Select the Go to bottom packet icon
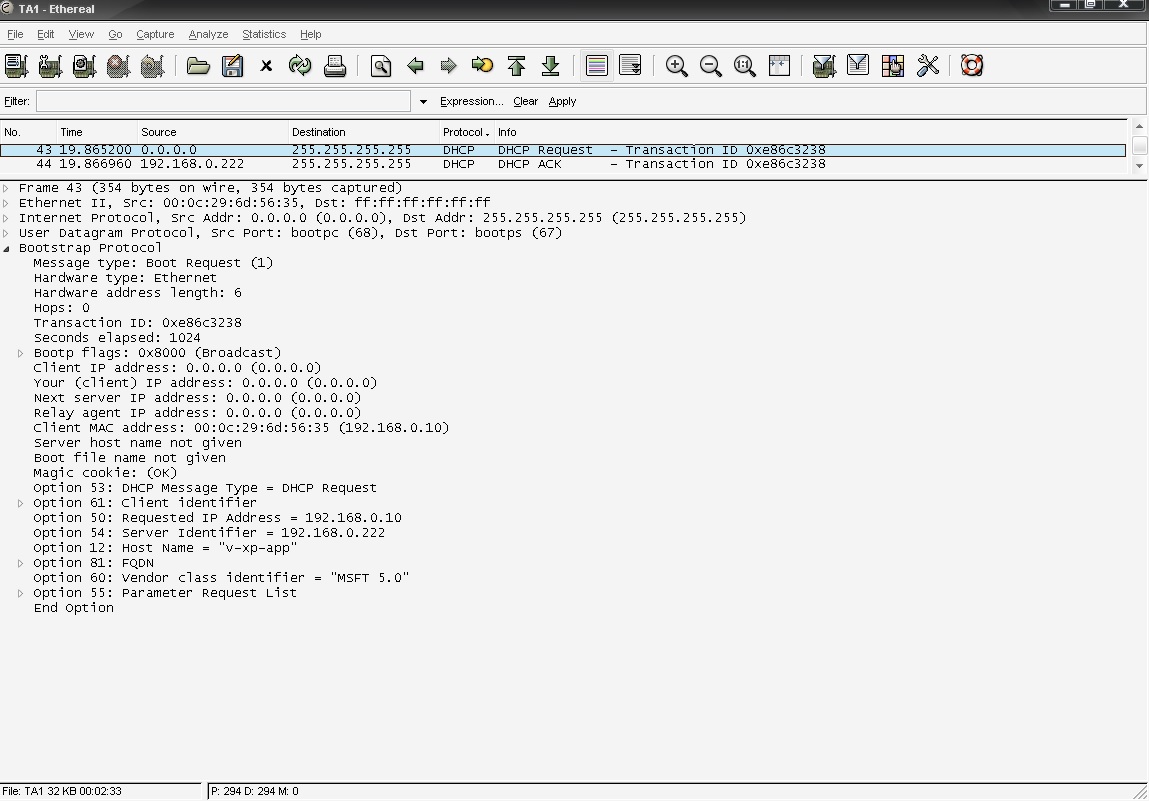Screen dimensions: 1149x801 tap(550, 65)
